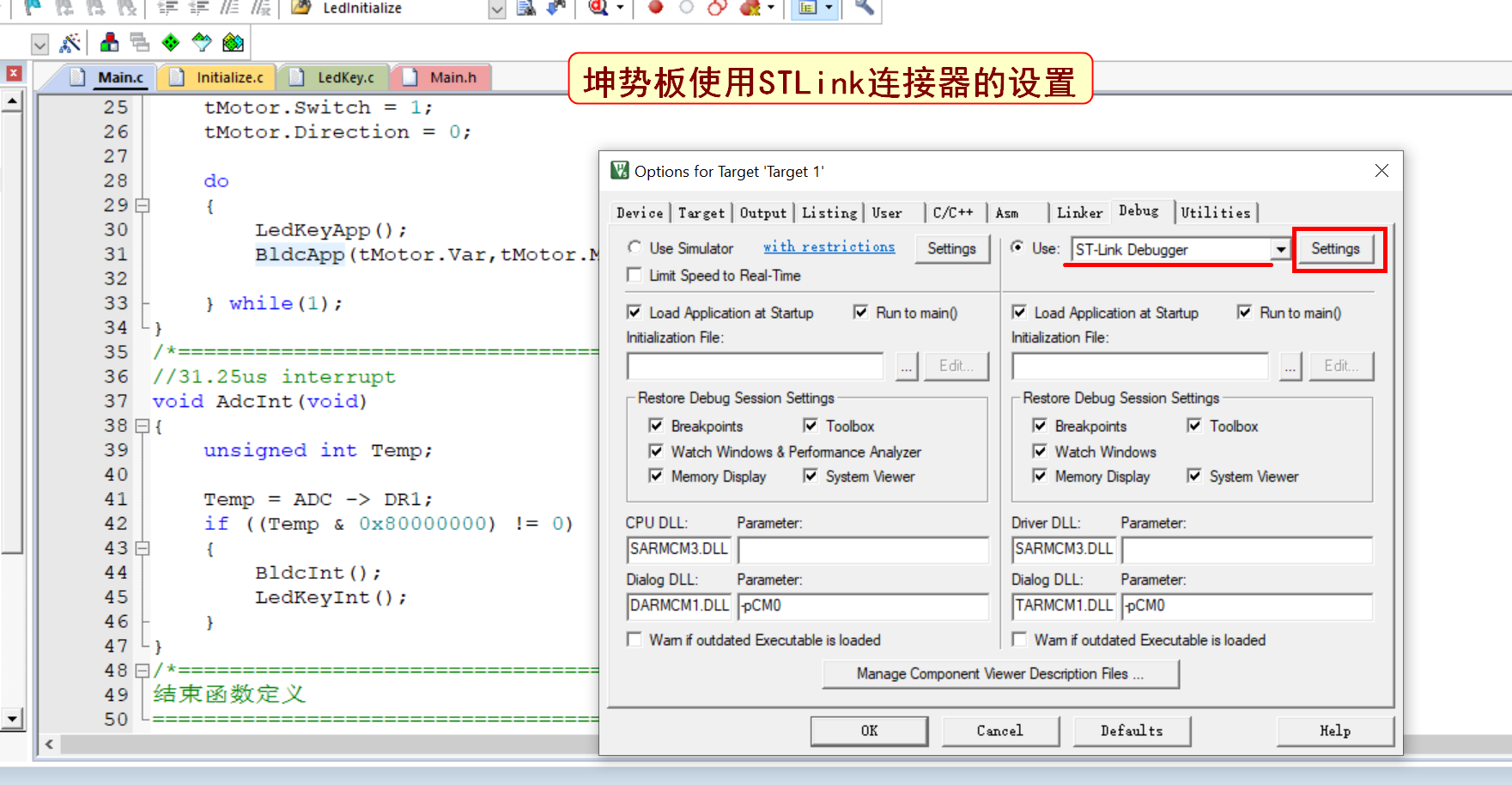The width and height of the screenshot is (1512, 785).
Task: Click Settings button next to ST-Link Debugger
Action: (x=1335, y=249)
